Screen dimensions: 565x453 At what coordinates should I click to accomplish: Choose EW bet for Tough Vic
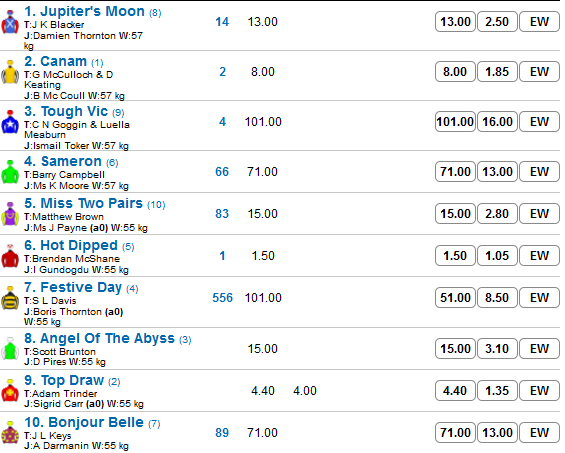point(539,121)
